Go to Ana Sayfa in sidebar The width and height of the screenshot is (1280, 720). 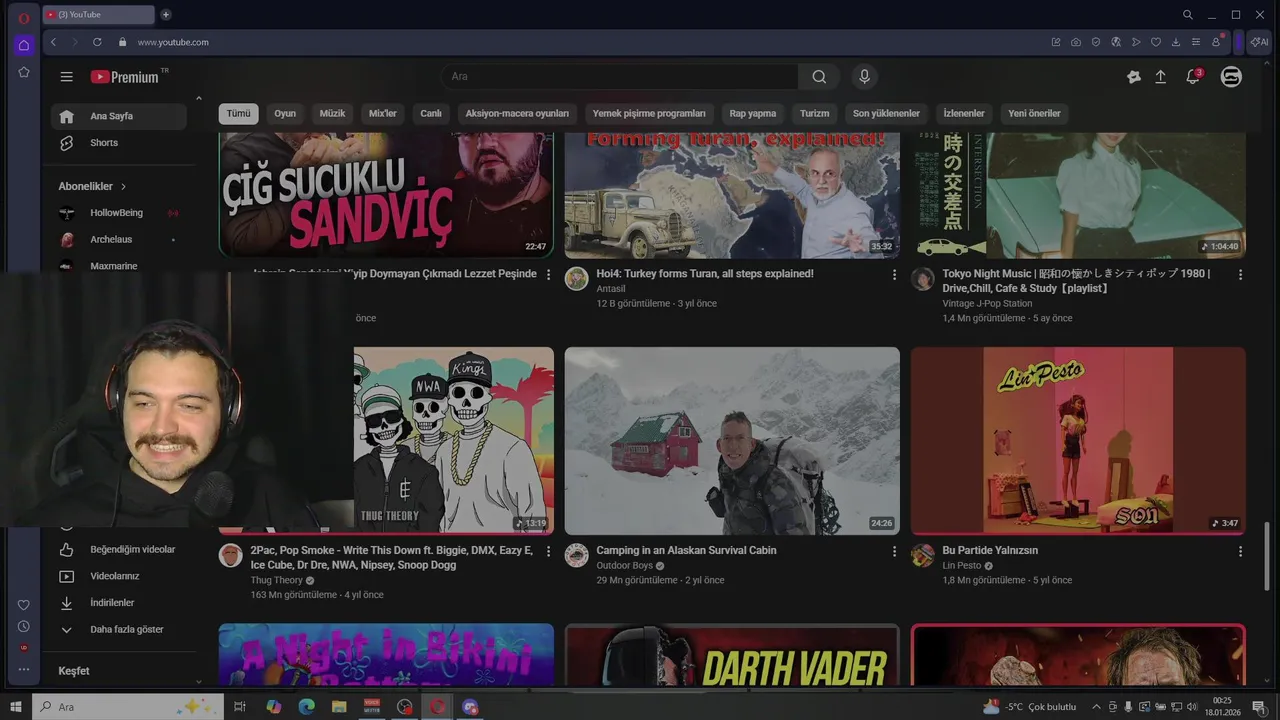[x=119, y=116]
